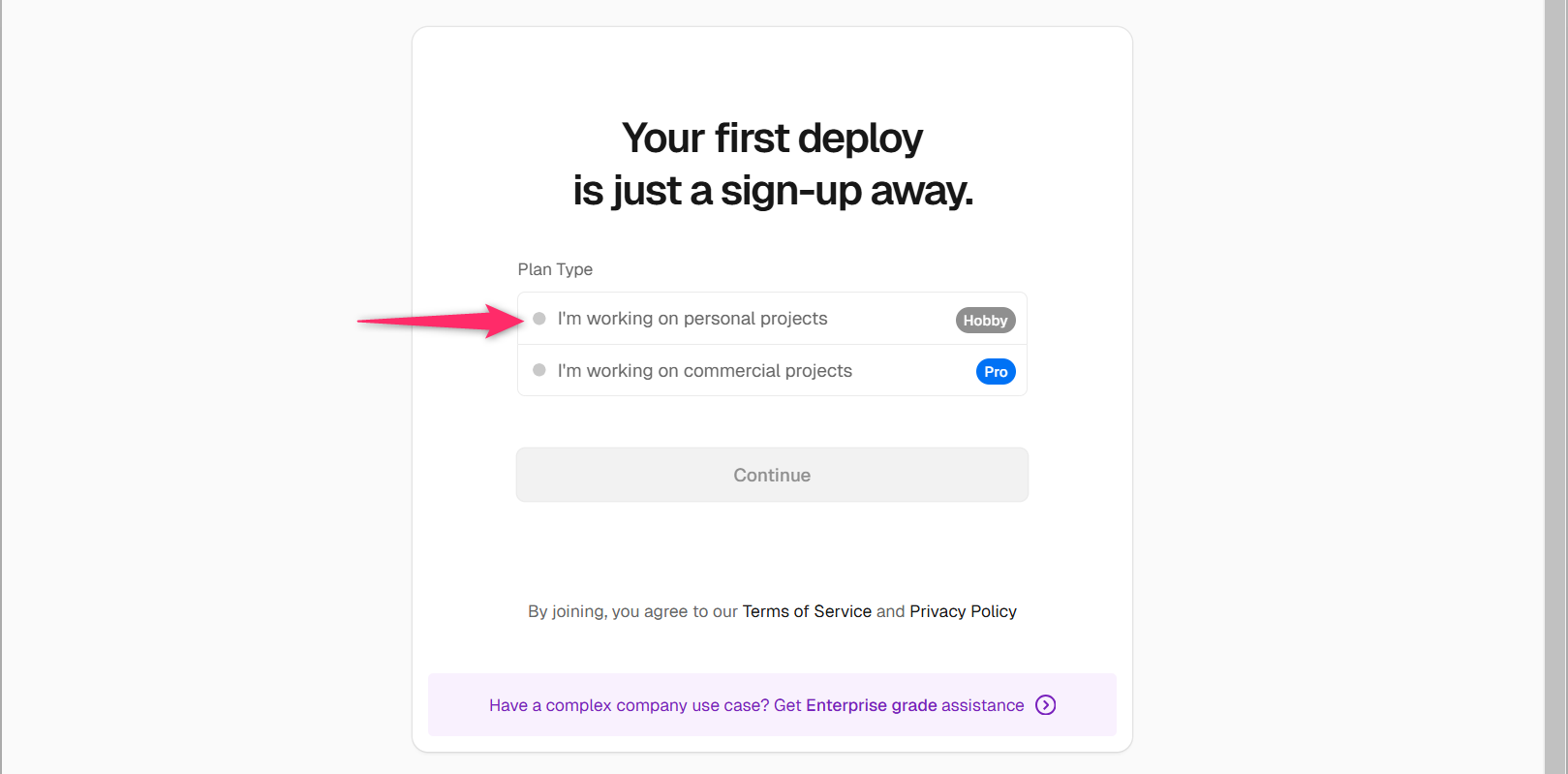Screen dimensions: 1568x774
Task: Click the circled arrow icon in Enterprise banner
Action: pyautogui.click(x=1045, y=705)
